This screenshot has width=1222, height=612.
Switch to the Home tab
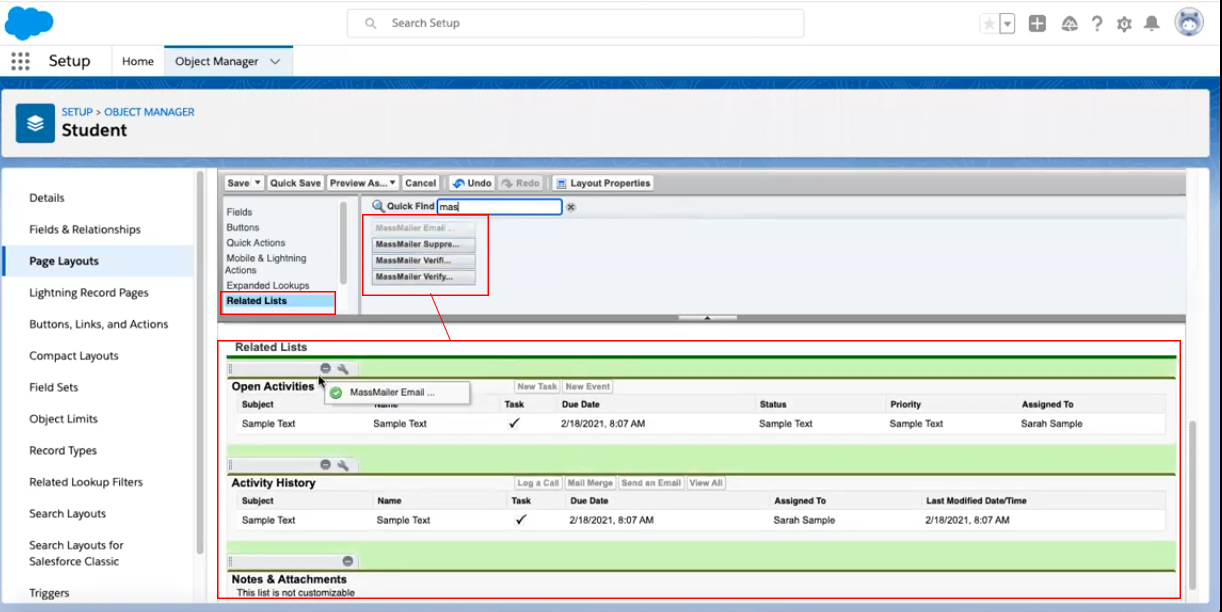138,61
